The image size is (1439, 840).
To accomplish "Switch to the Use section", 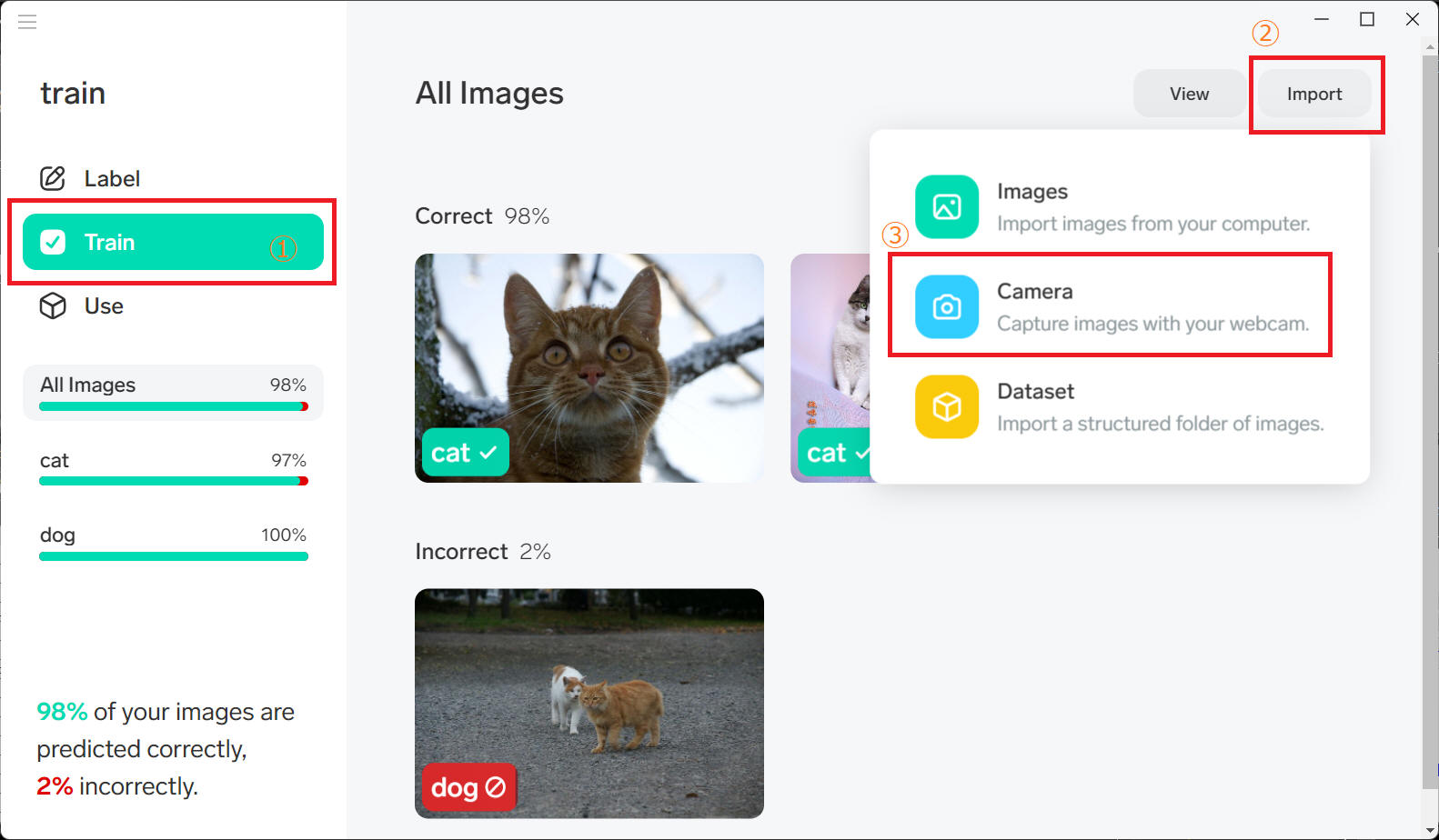I will pos(173,305).
